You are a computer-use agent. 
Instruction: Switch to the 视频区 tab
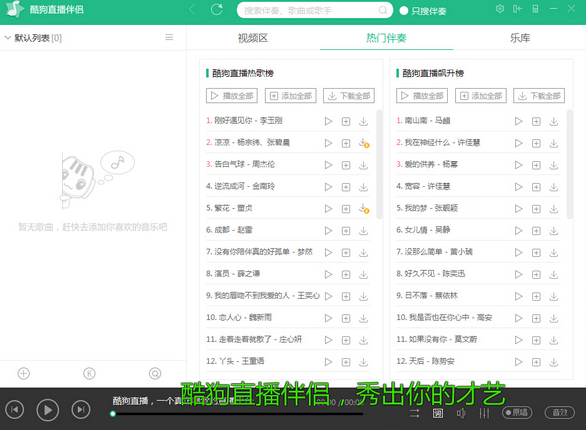point(253,38)
